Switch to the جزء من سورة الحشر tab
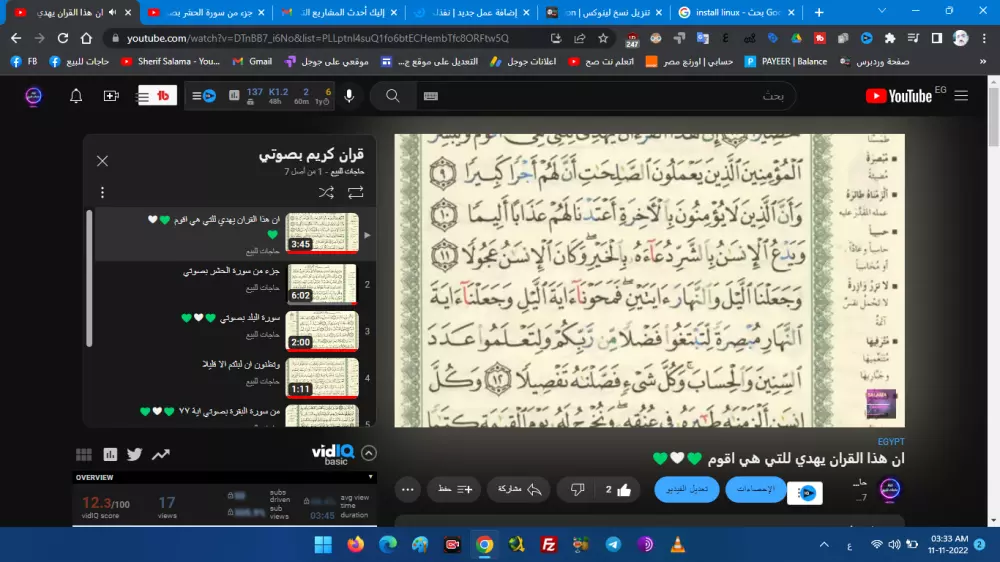The width and height of the screenshot is (1000, 562). [x=206, y=12]
